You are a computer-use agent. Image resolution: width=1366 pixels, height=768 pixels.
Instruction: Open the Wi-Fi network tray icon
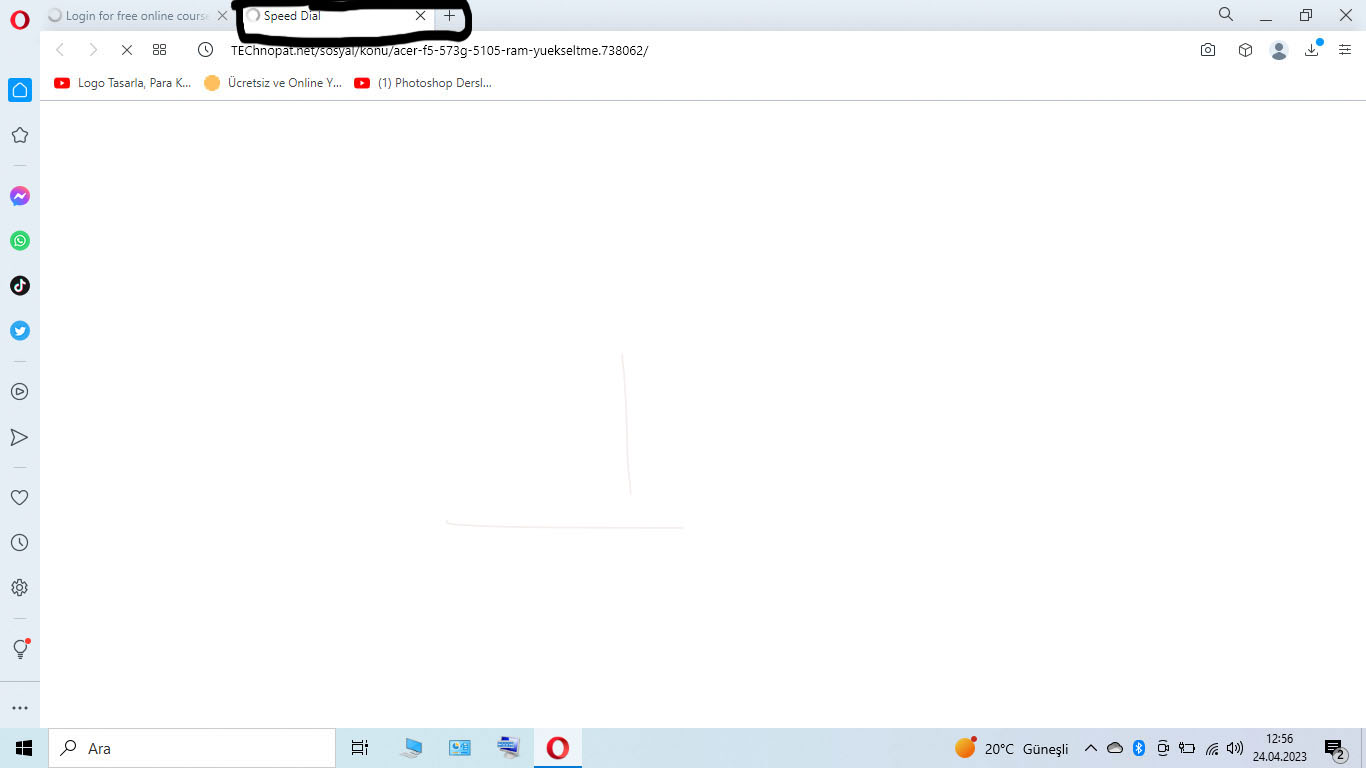[x=1212, y=748]
